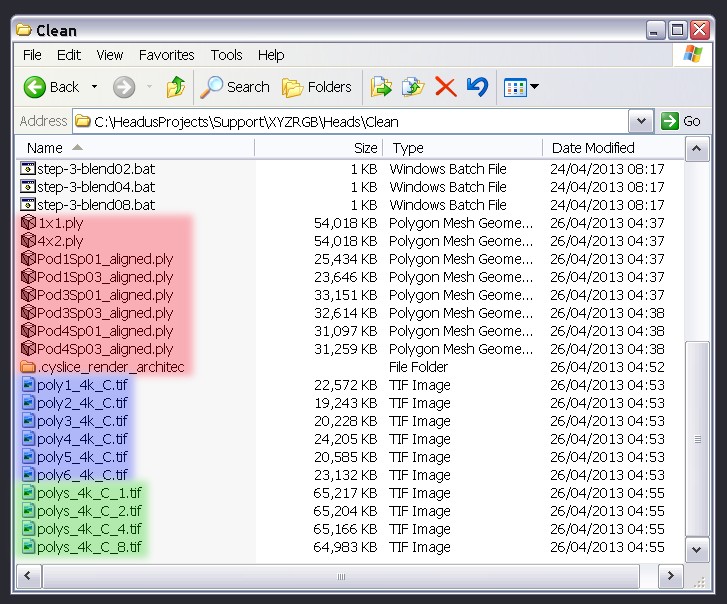Click the polys_4k_C_8.tif image icon
Image resolution: width=727 pixels, height=604 pixels.
click(x=28, y=547)
